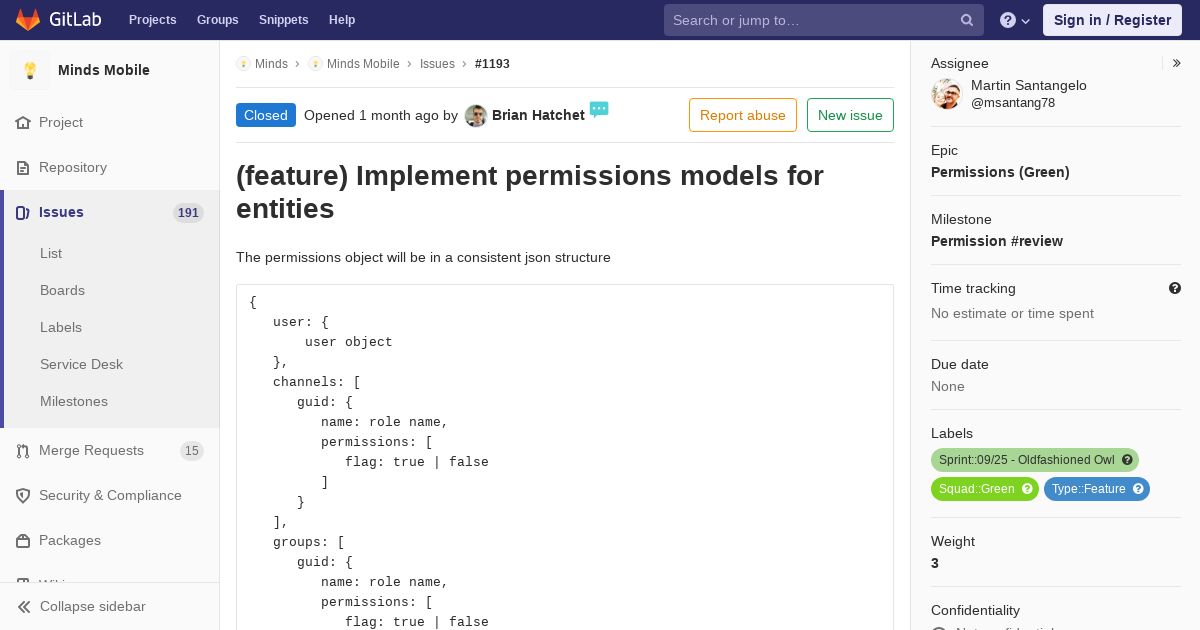Click the Minds Mobile lightbulb avatar

[30, 70]
